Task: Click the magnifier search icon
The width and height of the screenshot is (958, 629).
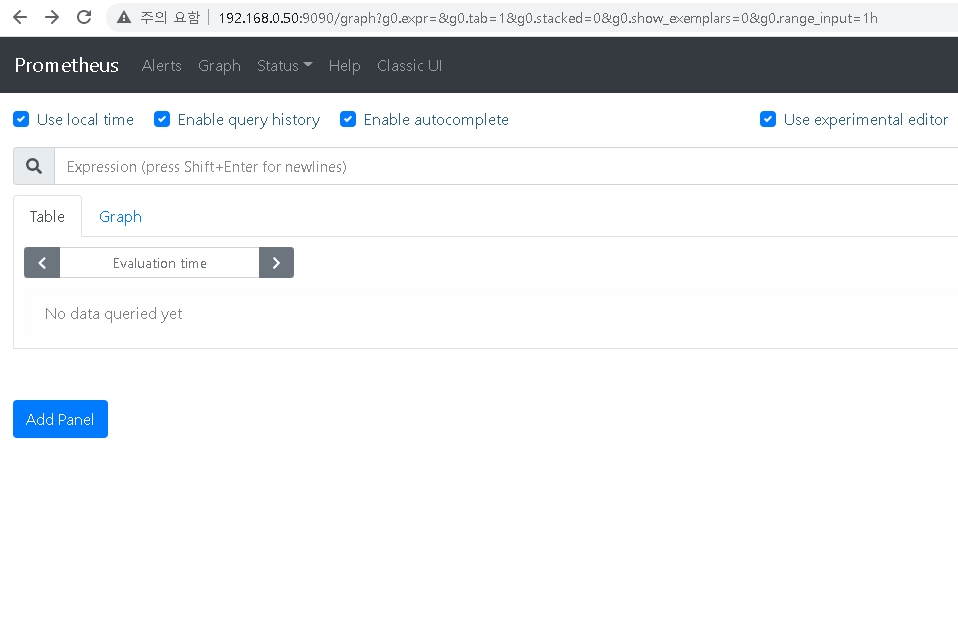Action: [34, 166]
